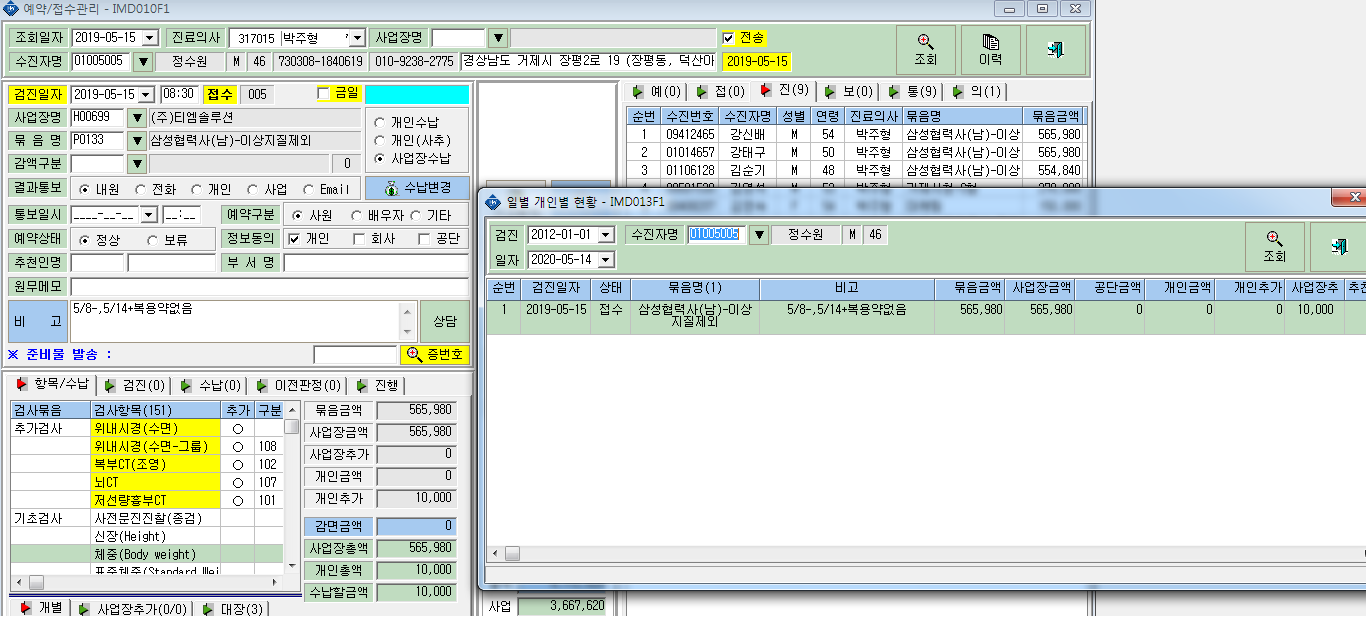Click the exit door icon in main toolbar
Viewport: 1366px width, 633px height.
pos(1055,50)
